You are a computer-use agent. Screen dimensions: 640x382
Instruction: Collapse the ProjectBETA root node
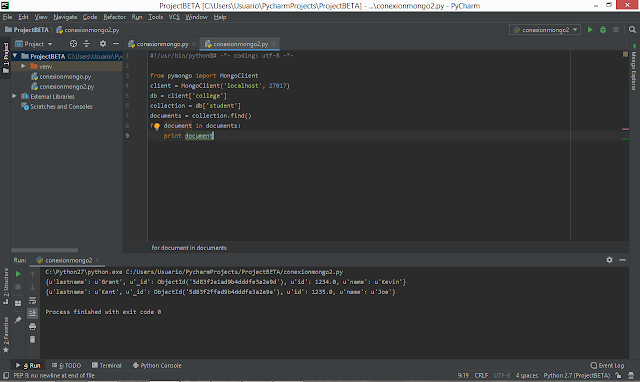pyautogui.click(x=15, y=56)
